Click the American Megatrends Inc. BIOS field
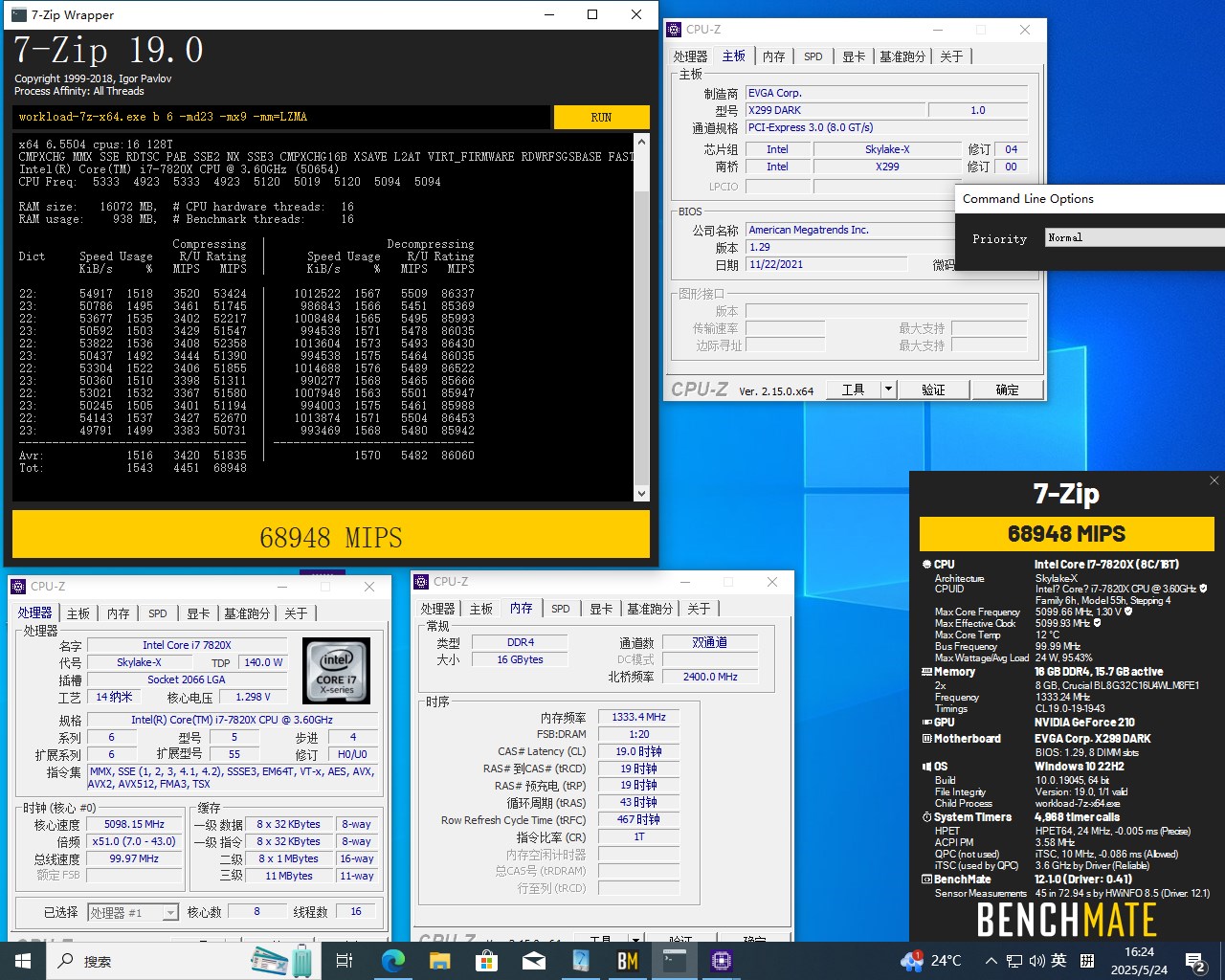Image resolution: width=1225 pixels, height=980 pixels. [850, 230]
